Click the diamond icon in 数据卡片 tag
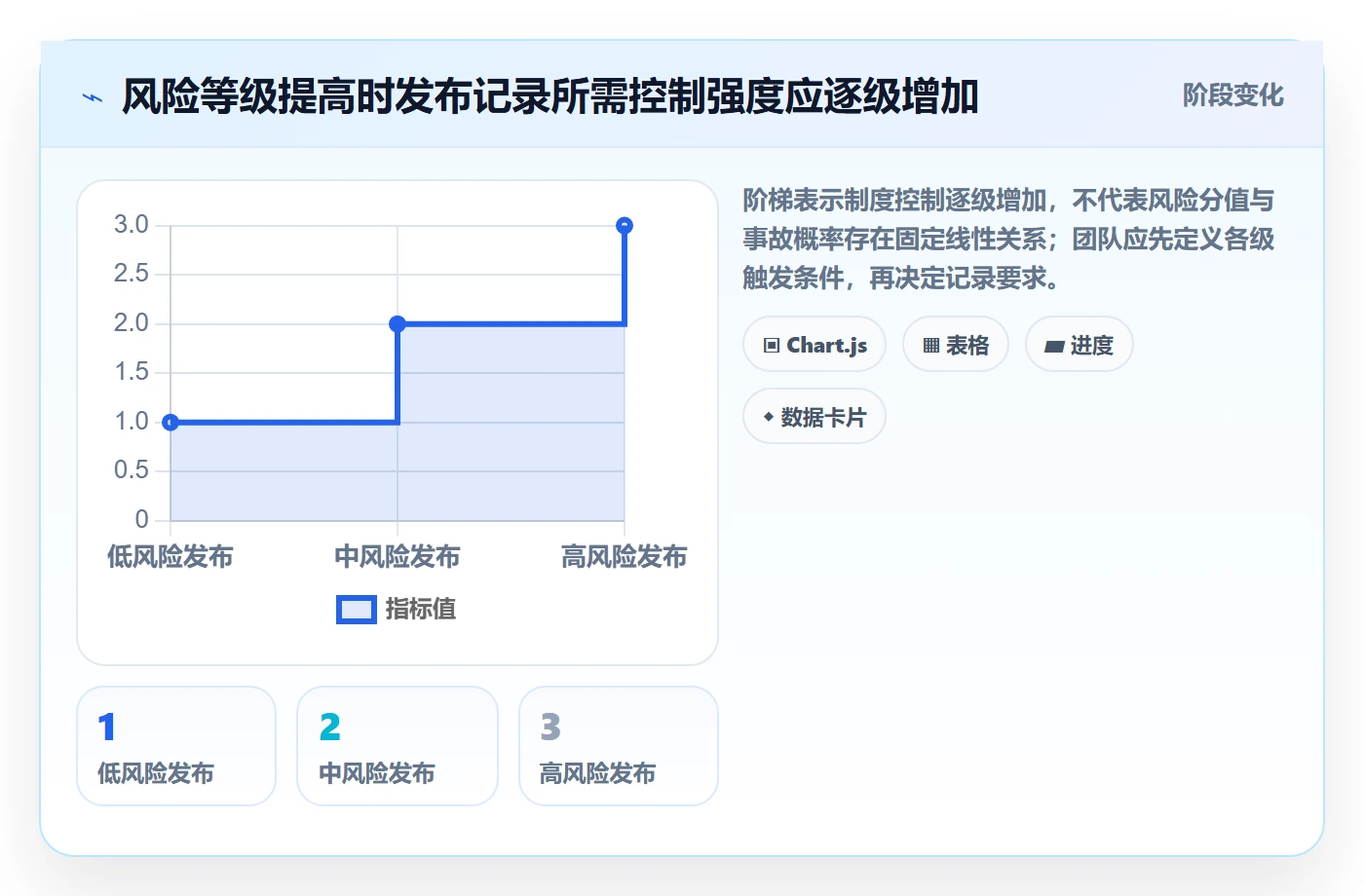The width and height of the screenshot is (1364, 896). (x=769, y=417)
